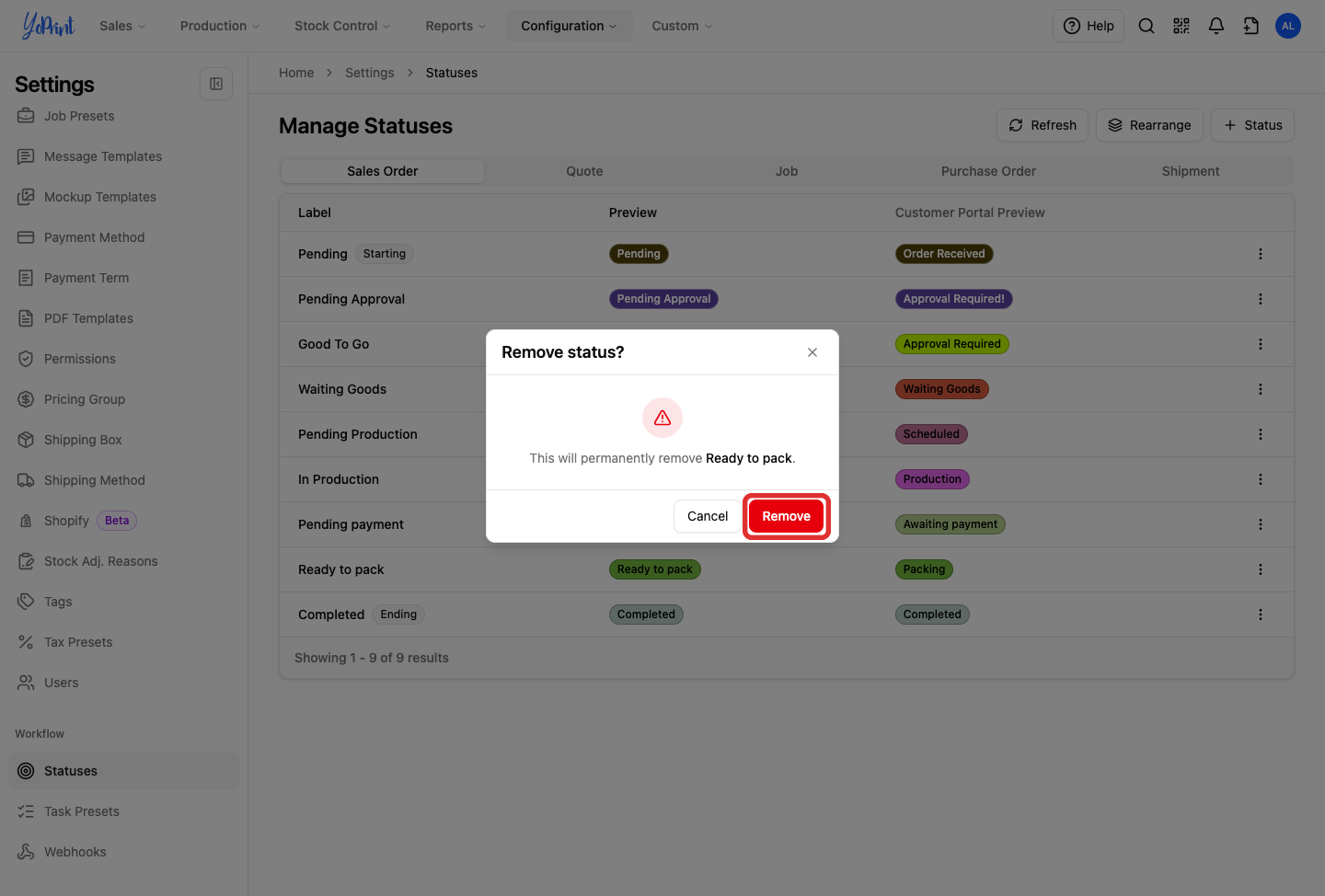Open row menu for Completed status
The height and width of the screenshot is (896, 1325).
tap(1261, 615)
